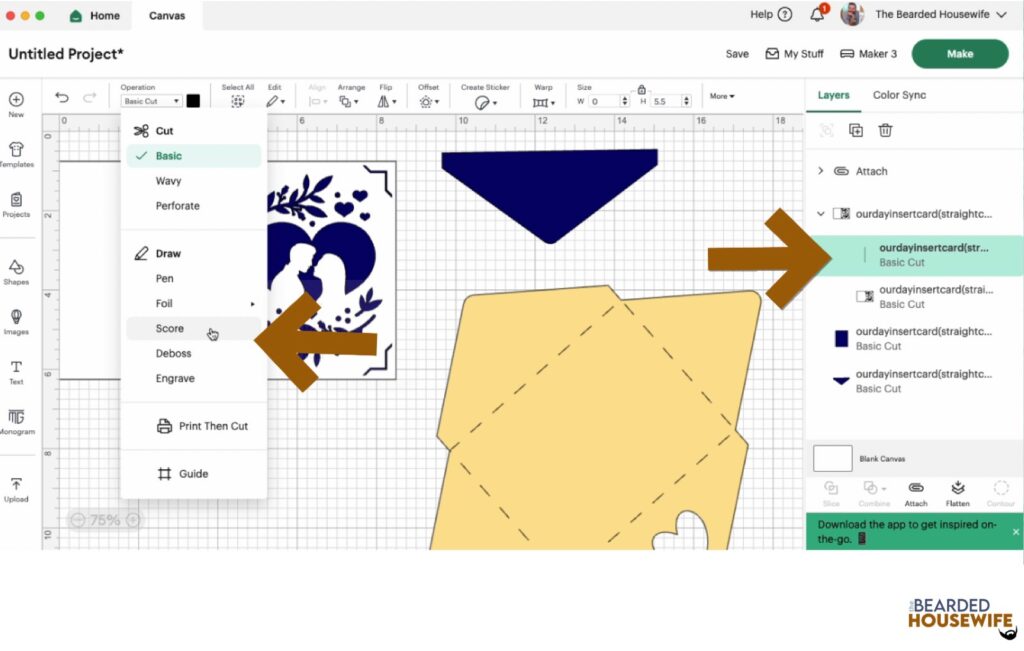The height and width of the screenshot is (651, 1024).
Task: Expand the Attach layer group
Action: click(x=821, y=171)
